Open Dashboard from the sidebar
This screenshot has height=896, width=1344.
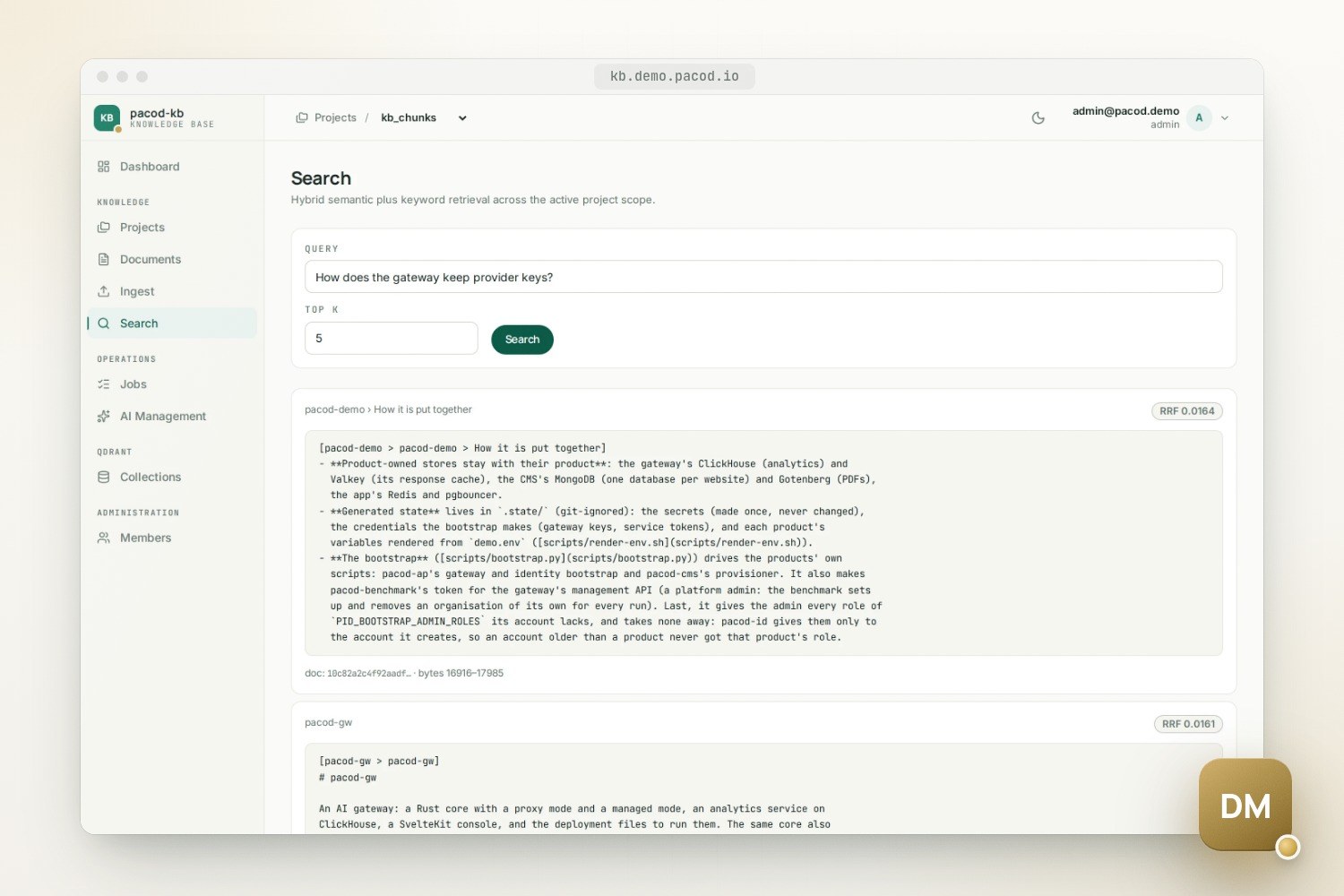(x=171, y=167)
